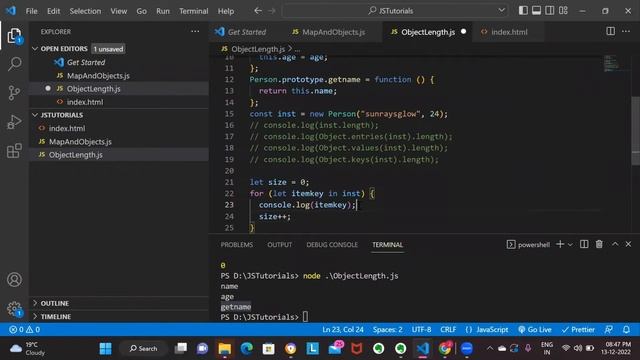The height and width of the screenshot is (360, 640).
Task: Close the terminal panel
Action: coord(628,244)
